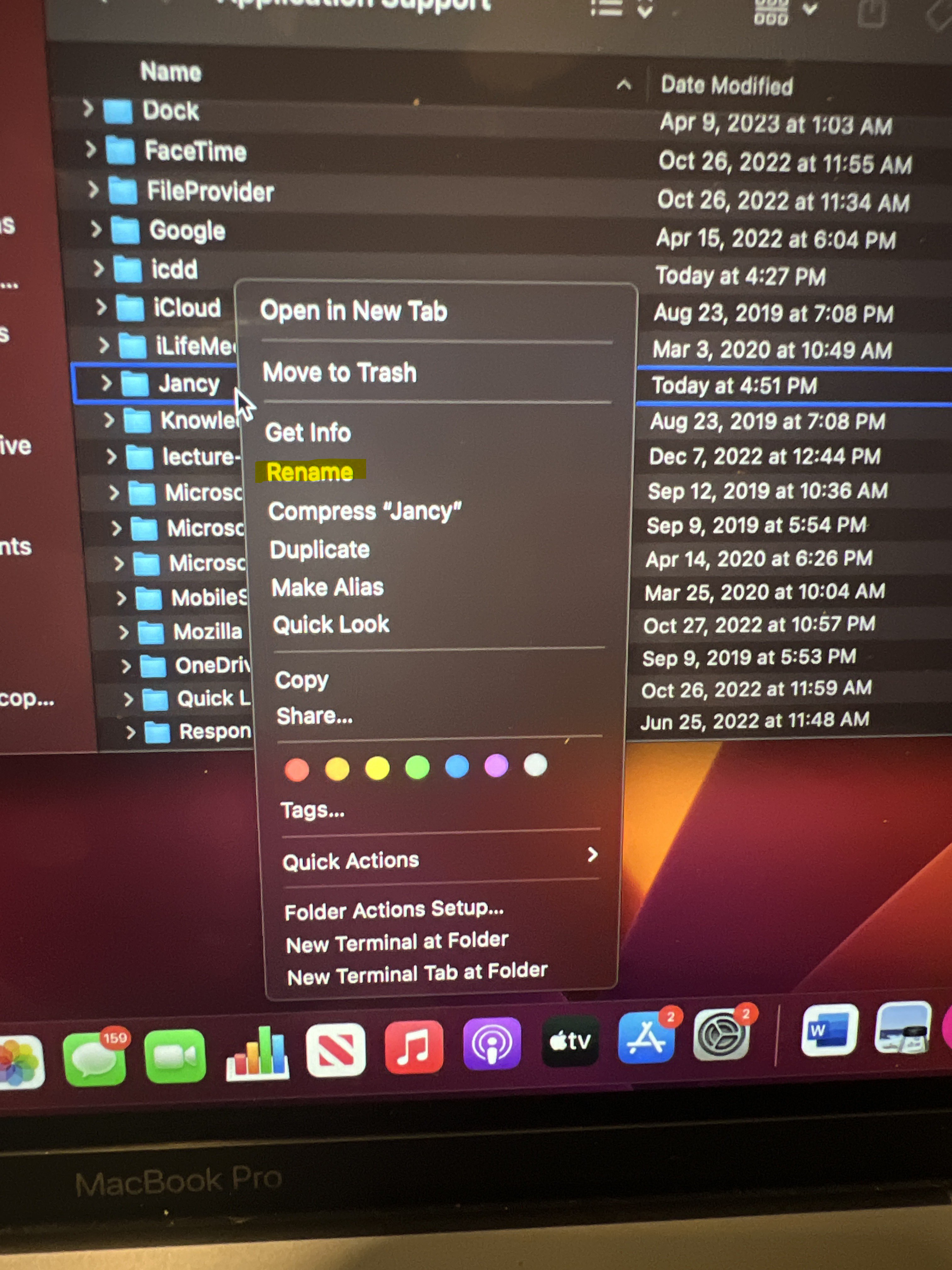Expand the FaceTime folder disclosure arrow

coord(90,149)
